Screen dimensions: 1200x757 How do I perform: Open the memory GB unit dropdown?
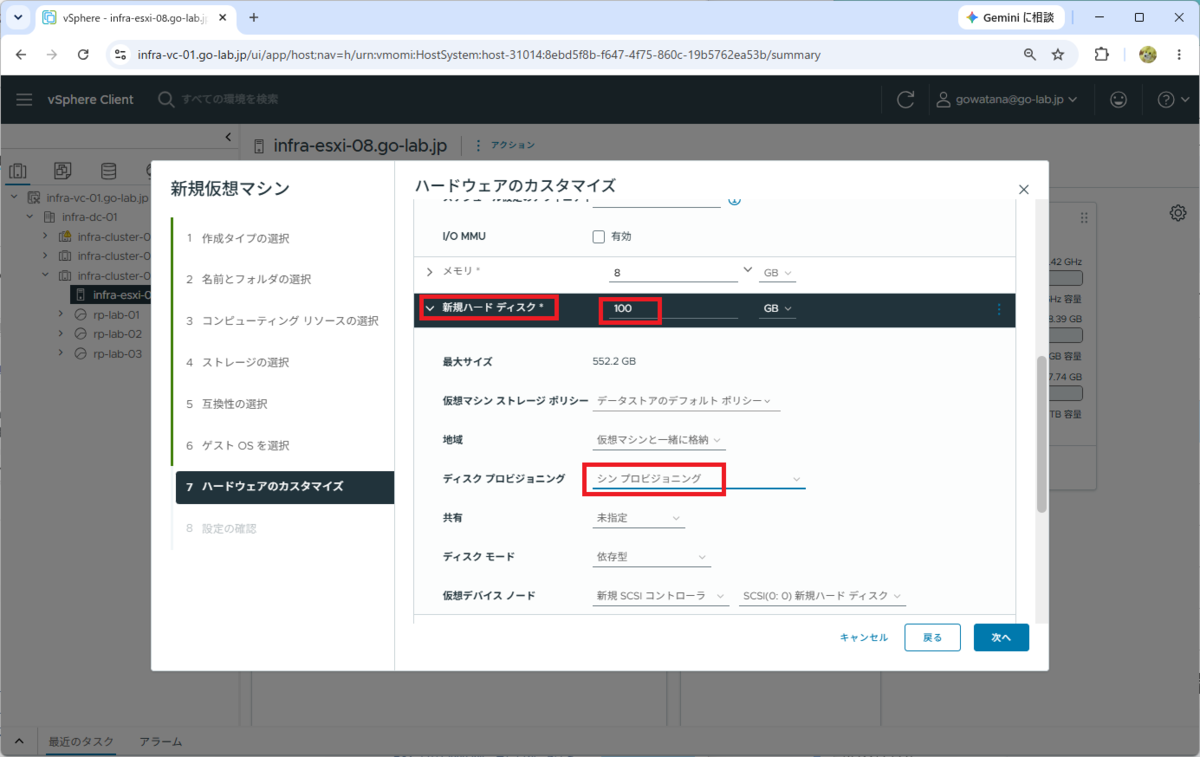(x=778, y=273)
